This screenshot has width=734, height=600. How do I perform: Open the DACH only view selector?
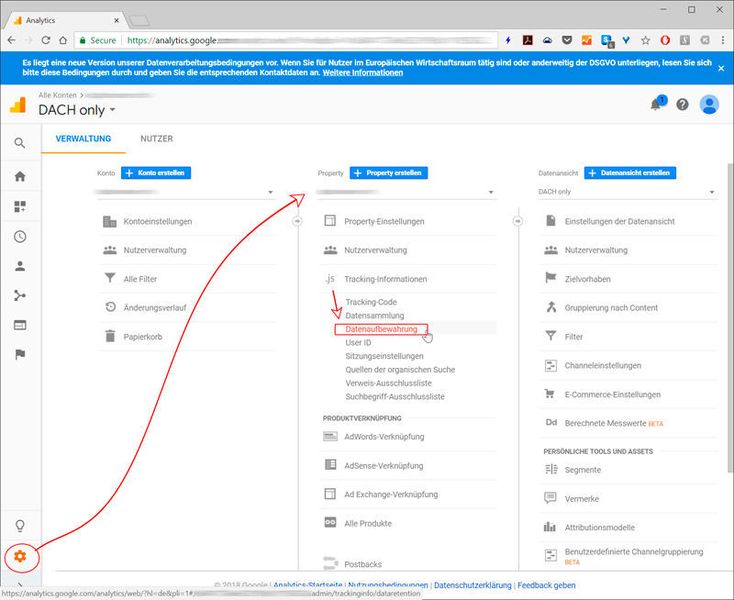76,110
